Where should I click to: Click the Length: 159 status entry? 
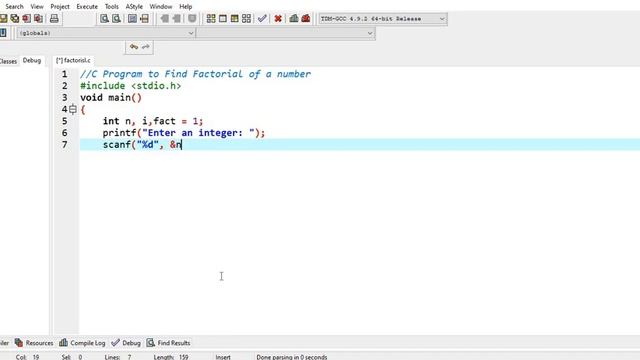171,357
